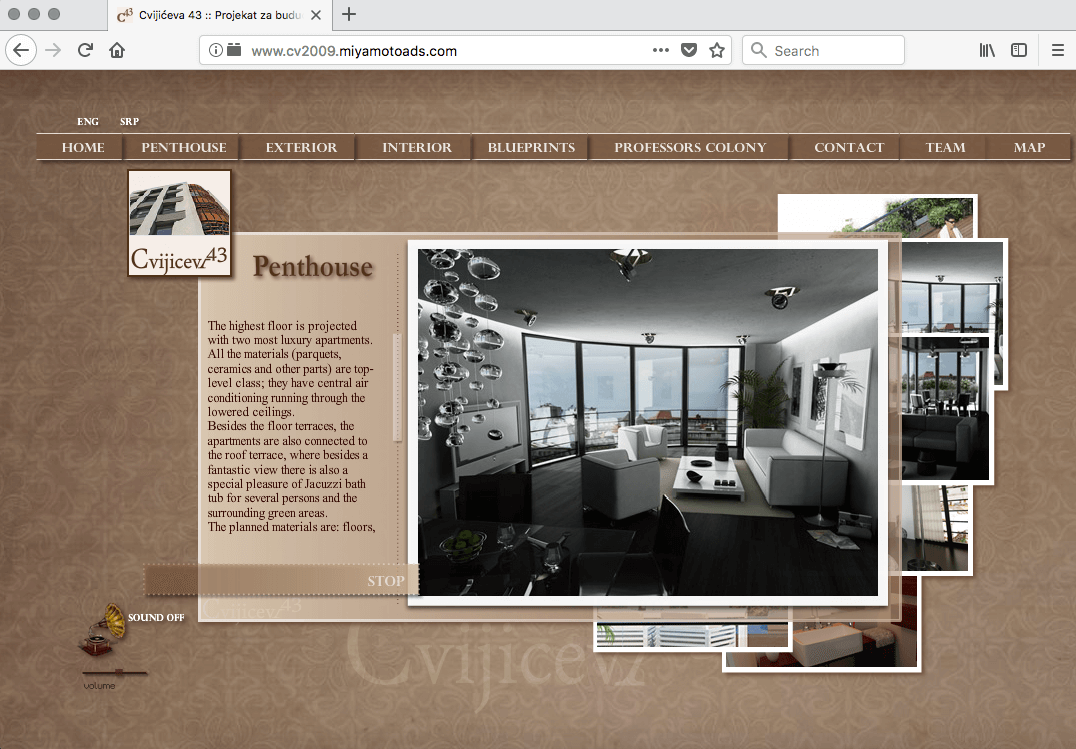Toggle the SOUND OFF control

coord(156,618)
